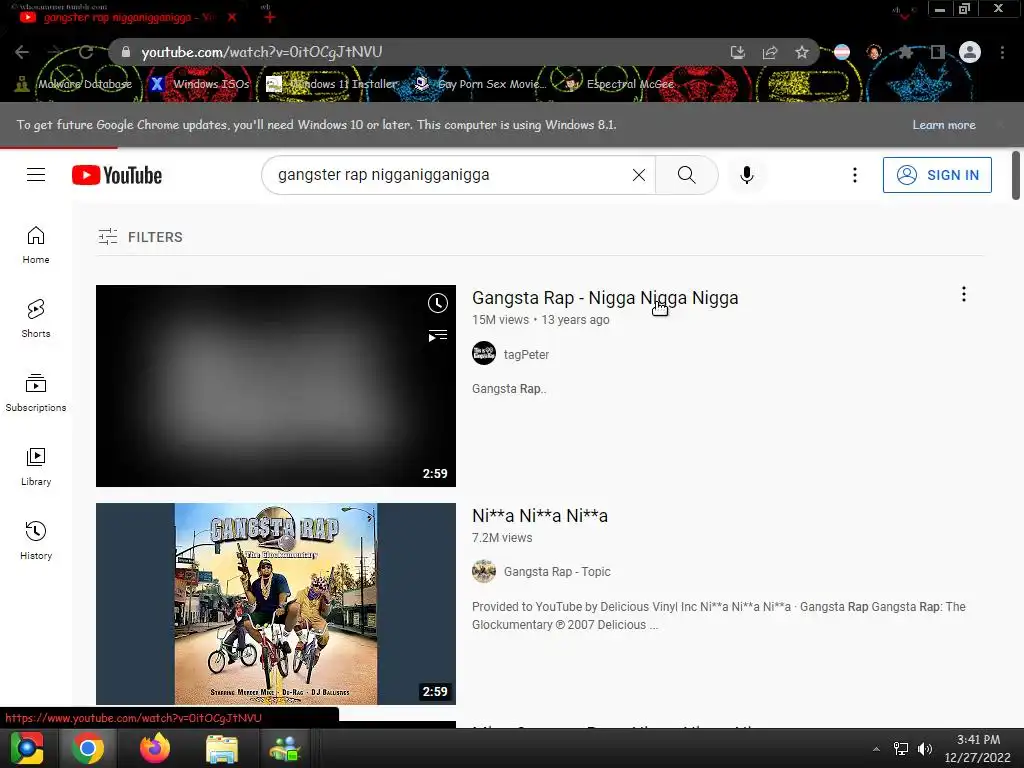
Task: Click the install app icon in address bar
Action: coord(738,52)
